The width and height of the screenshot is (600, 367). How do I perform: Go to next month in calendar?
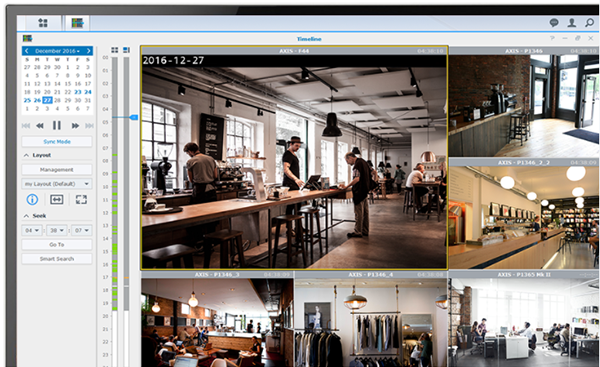(x=88, y=51)
